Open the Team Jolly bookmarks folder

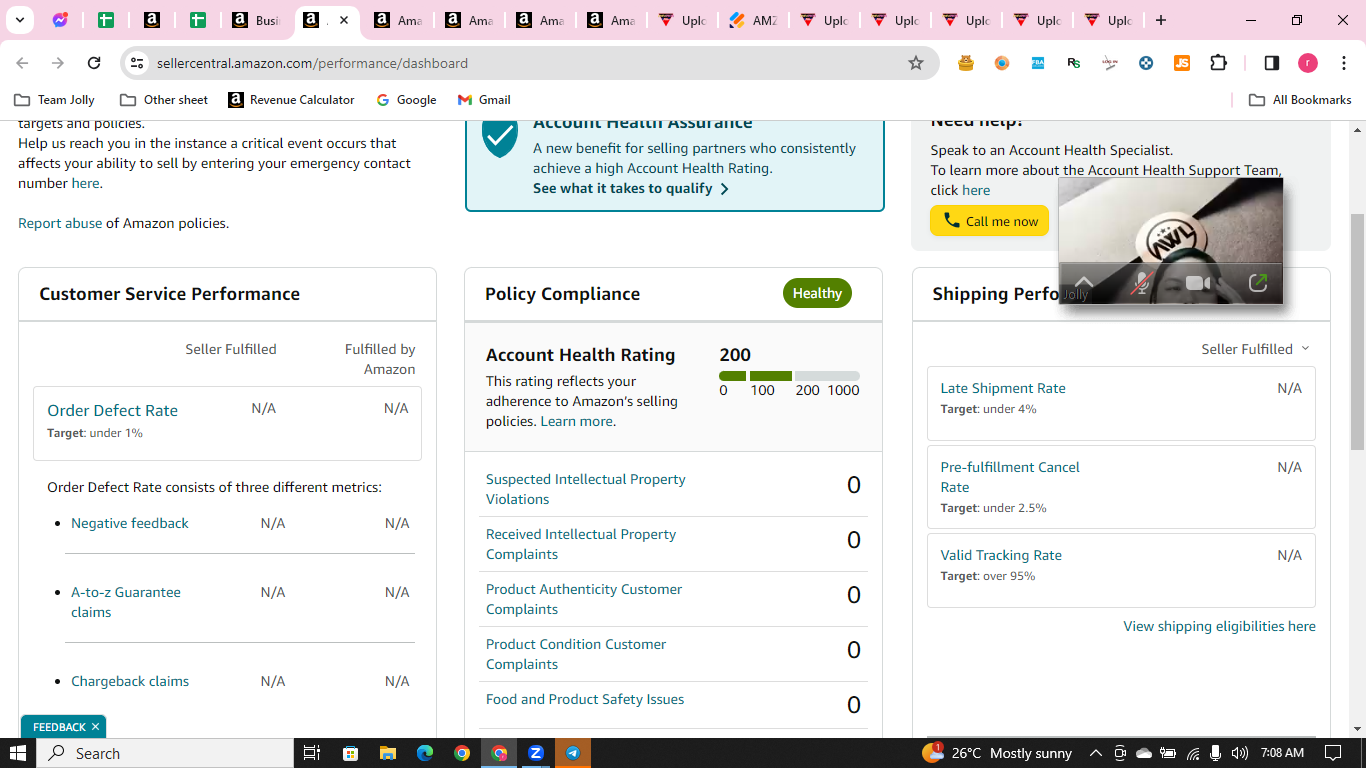point(55,100)
